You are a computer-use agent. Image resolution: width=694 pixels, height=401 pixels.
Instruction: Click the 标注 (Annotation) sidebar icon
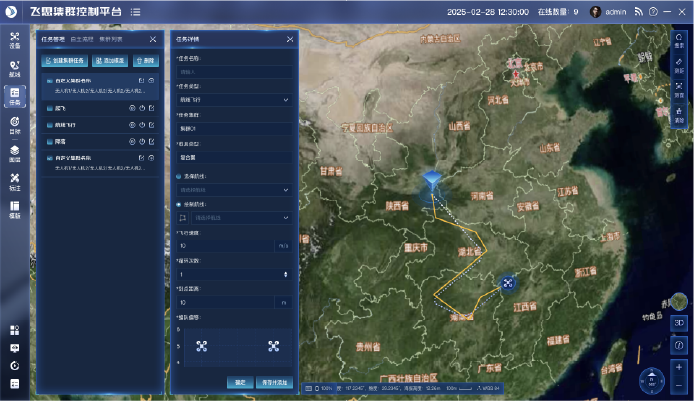14,181
